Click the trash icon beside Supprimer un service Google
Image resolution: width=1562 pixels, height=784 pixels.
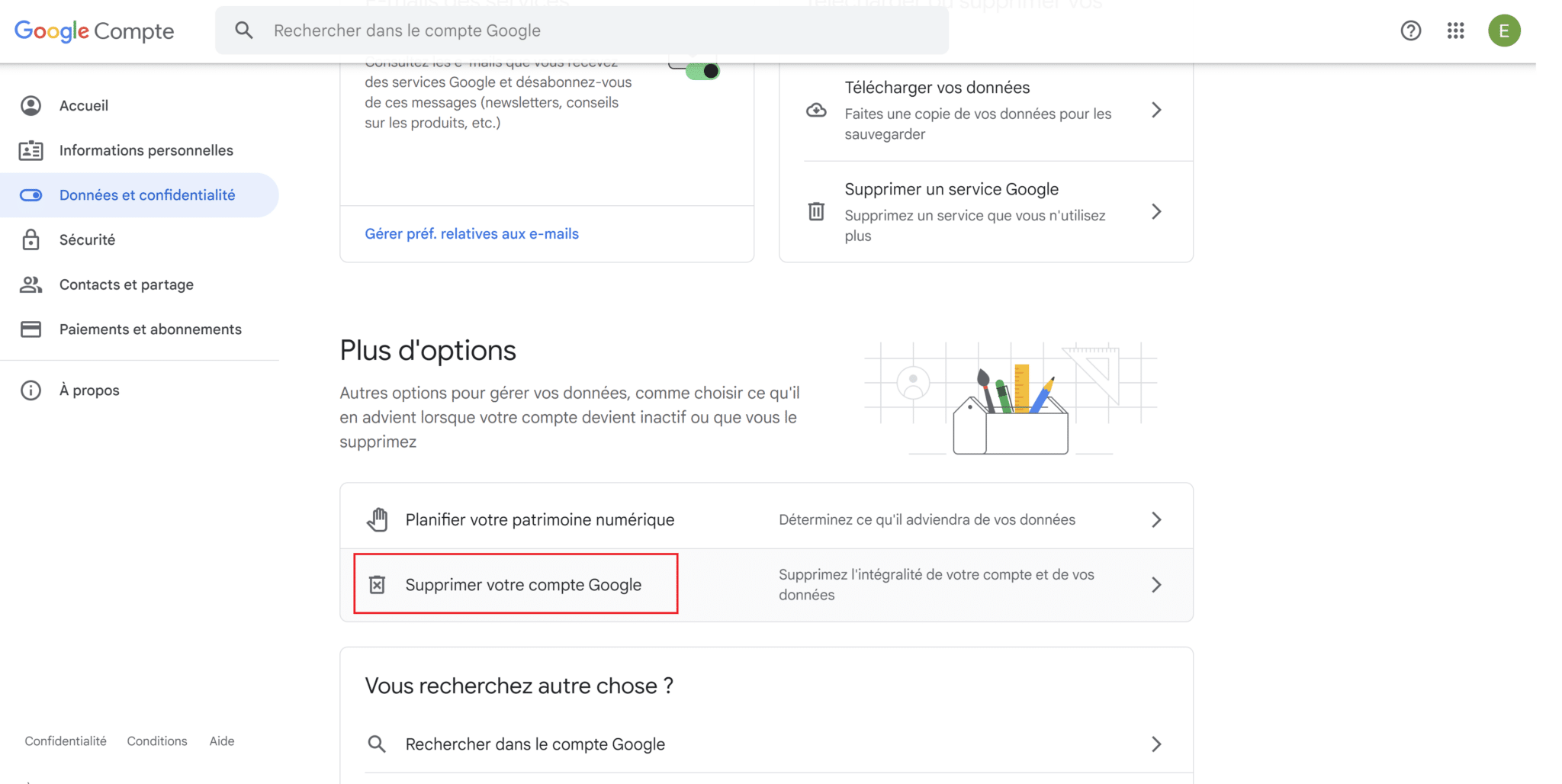pos(816,211)
